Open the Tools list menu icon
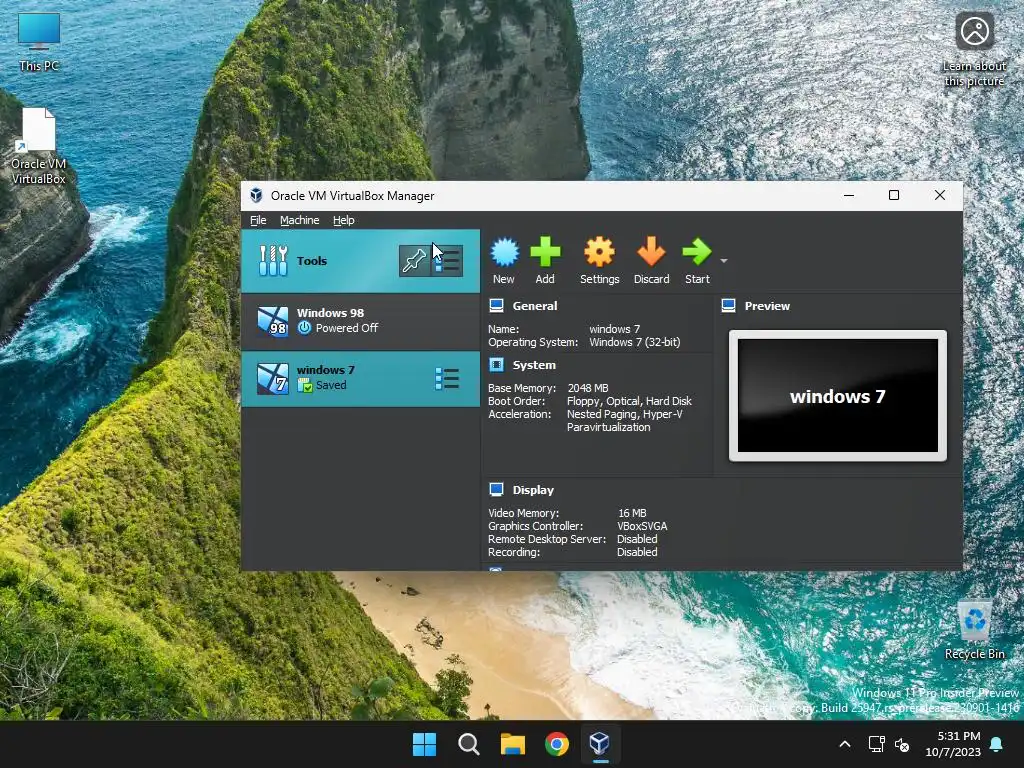 tap(447, 261)
